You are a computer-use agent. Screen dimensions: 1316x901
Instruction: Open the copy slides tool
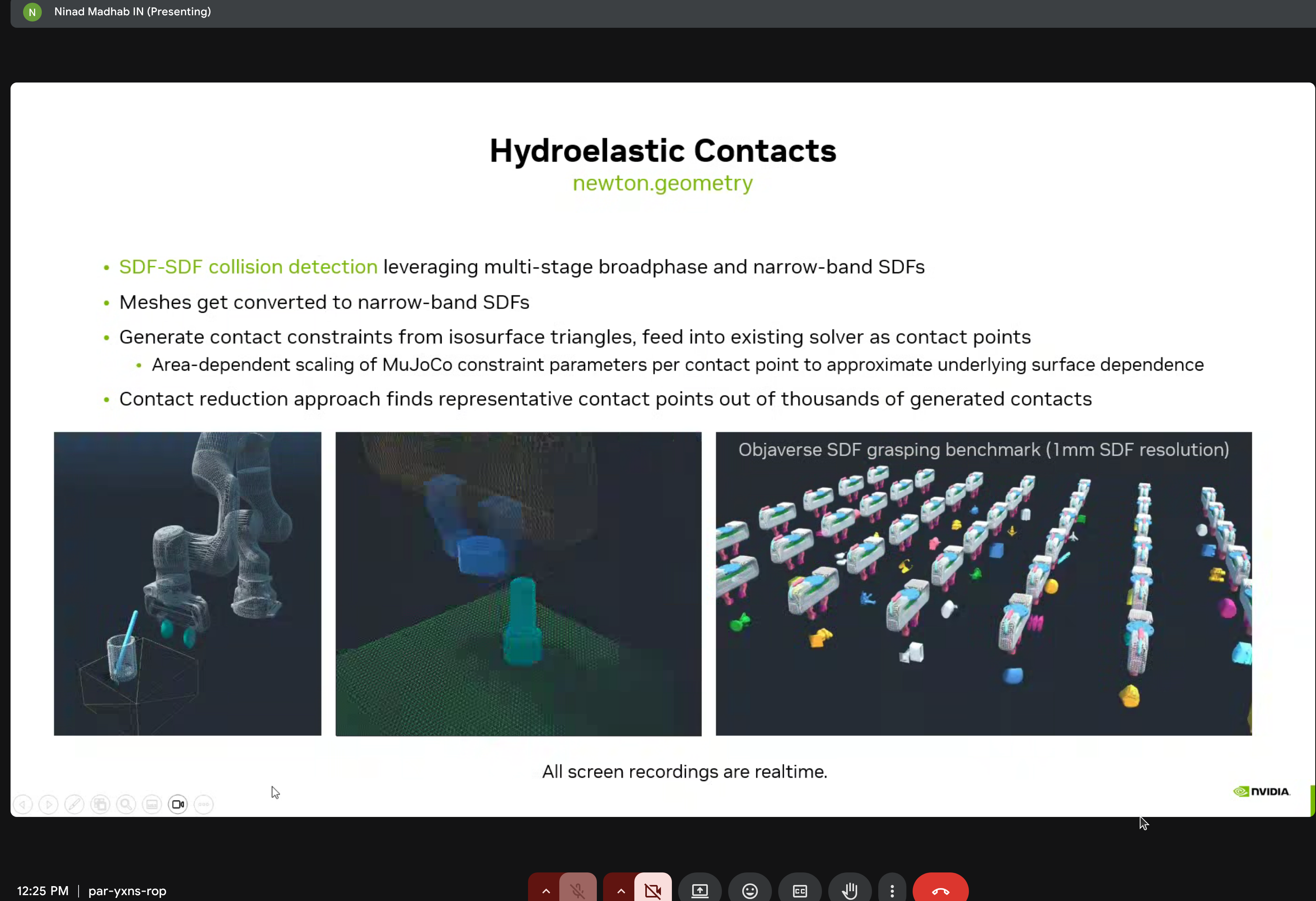point(100,804)
